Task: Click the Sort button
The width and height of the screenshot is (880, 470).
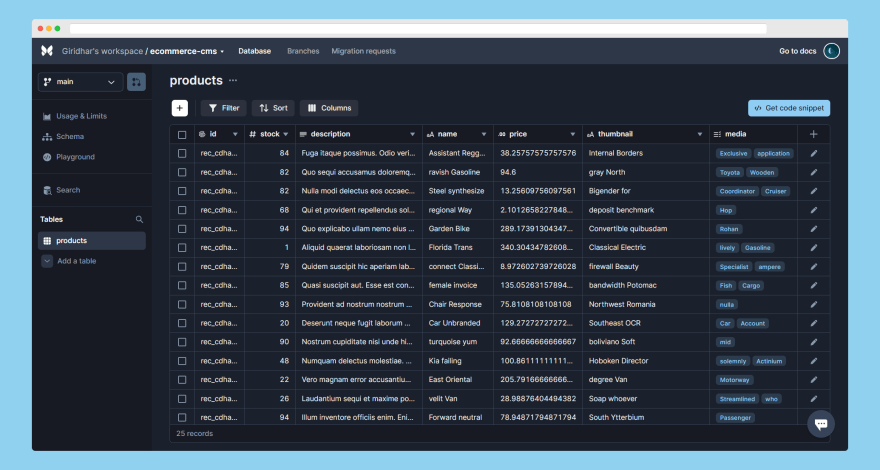Action: (x=273, y=108)
